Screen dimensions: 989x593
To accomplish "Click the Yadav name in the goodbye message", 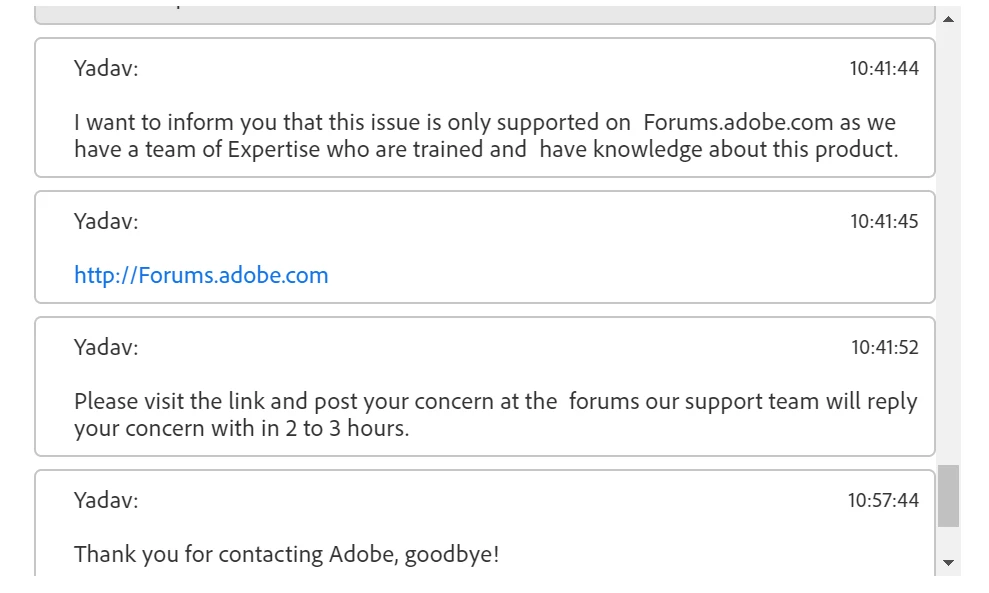I will click(x=106, y=500).
